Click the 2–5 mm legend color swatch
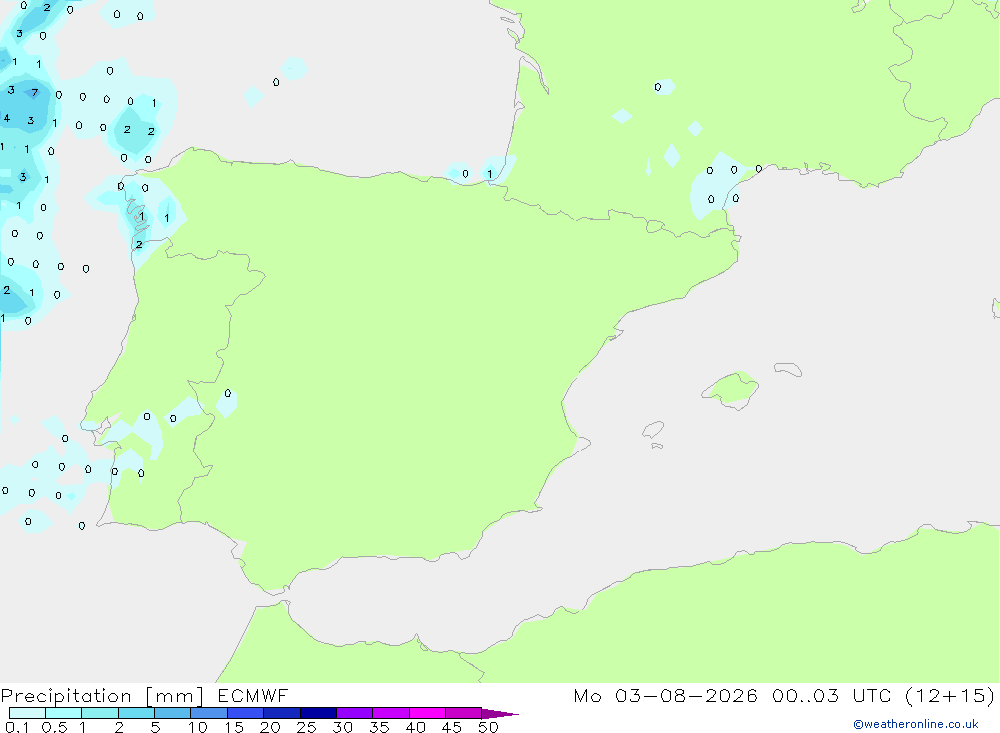Screen dimensions: 1000x733 [136, 713]
